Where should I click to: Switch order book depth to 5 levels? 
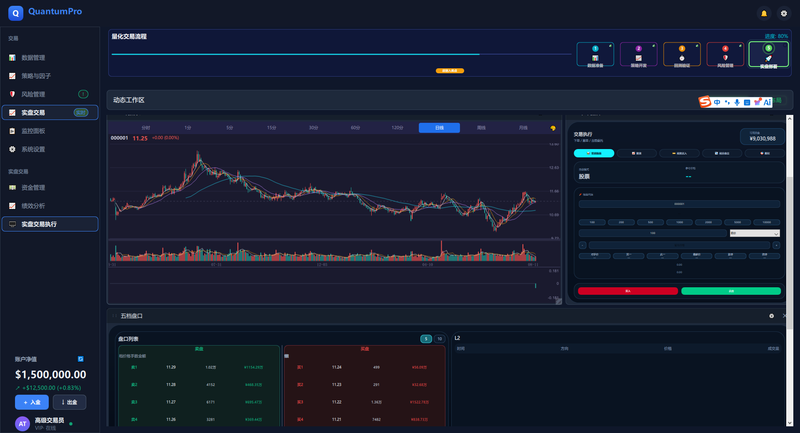tap(426, 339)
